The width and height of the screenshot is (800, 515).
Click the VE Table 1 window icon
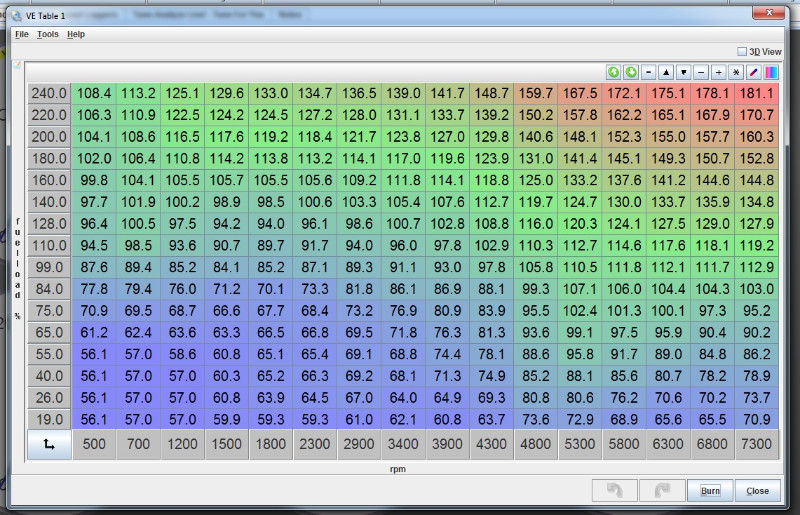pyautogui.click(x=17, y=16)
